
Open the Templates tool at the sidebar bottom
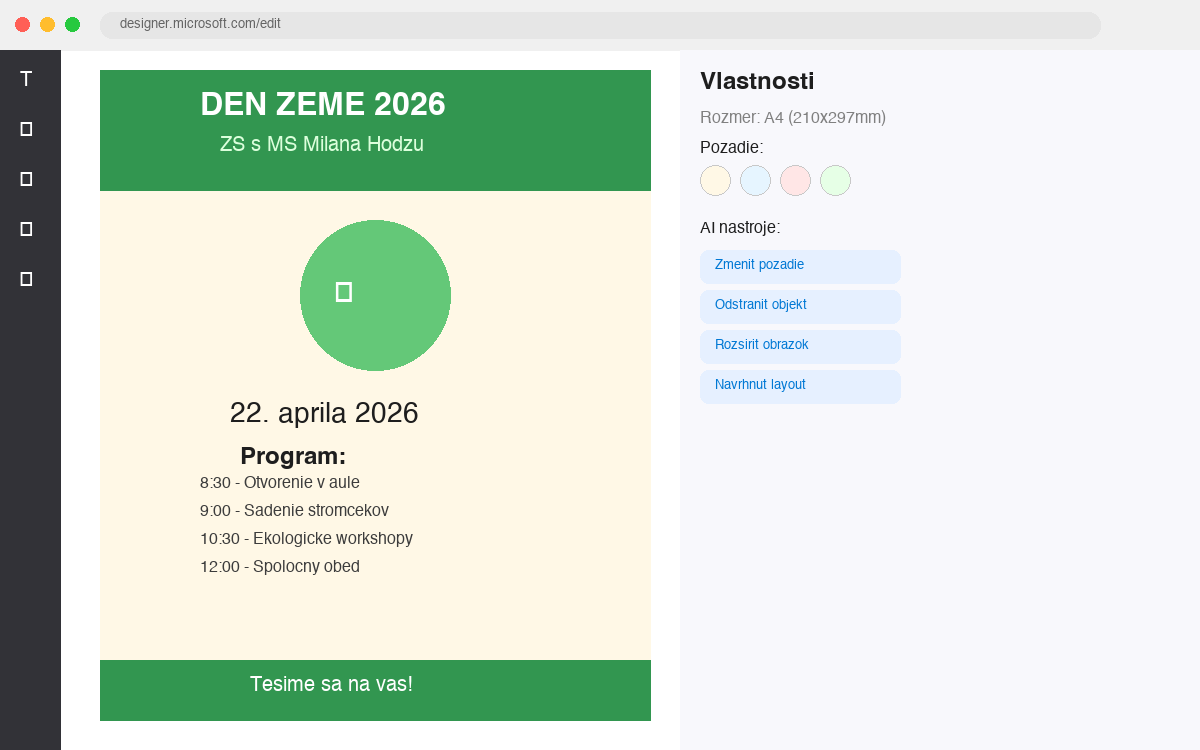(x=25, y=279)
